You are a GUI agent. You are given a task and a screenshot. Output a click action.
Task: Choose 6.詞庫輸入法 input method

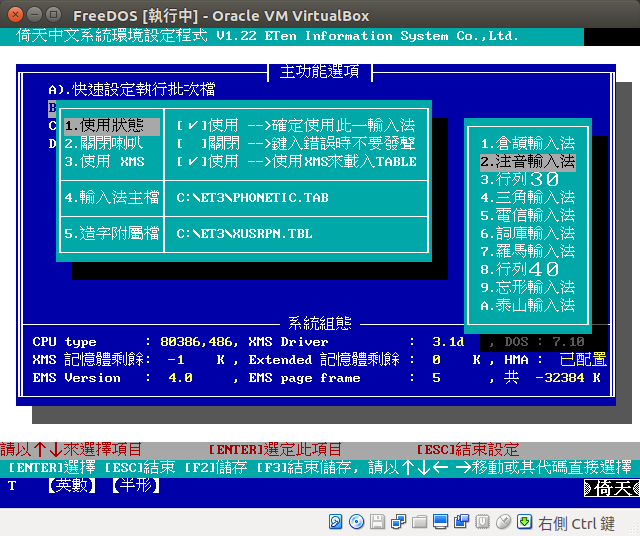[528, 234]
